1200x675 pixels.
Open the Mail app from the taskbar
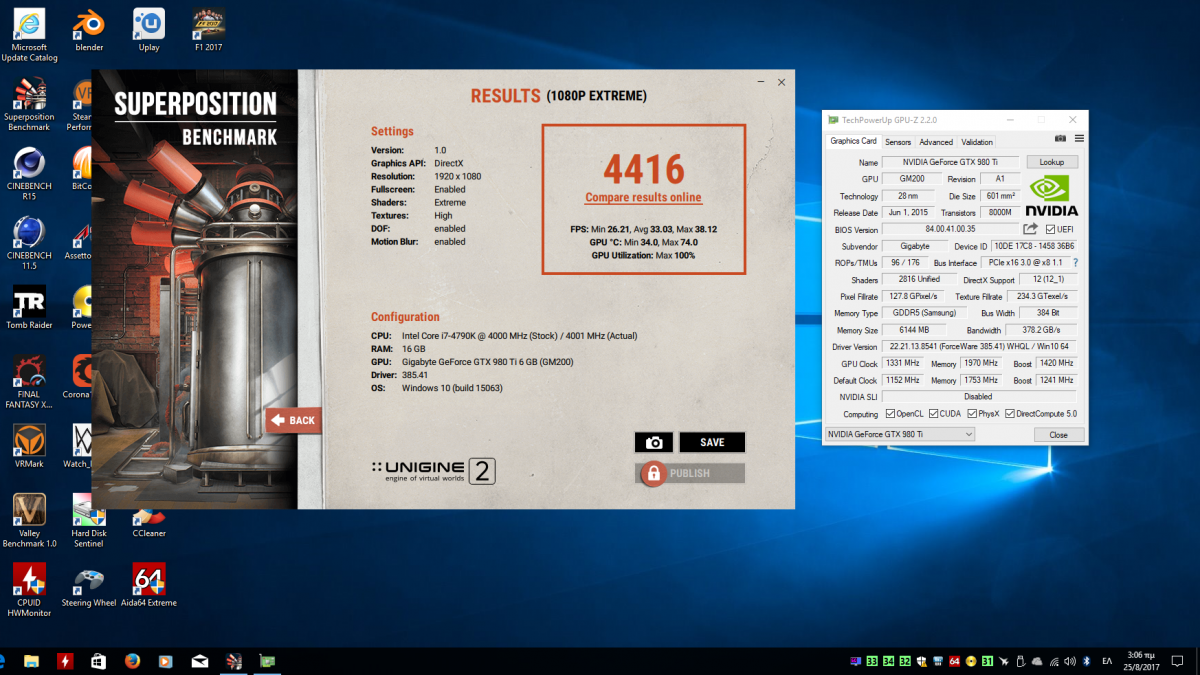pos(200,661)
